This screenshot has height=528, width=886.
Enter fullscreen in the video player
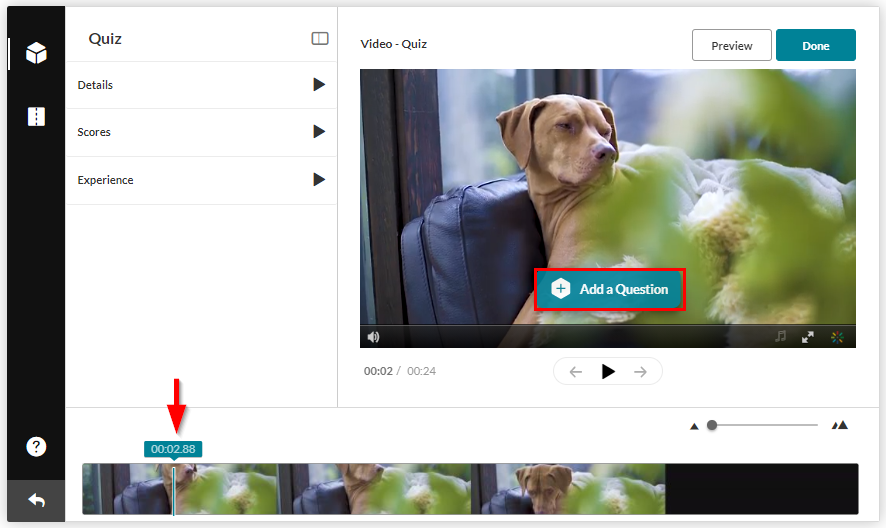808,337
